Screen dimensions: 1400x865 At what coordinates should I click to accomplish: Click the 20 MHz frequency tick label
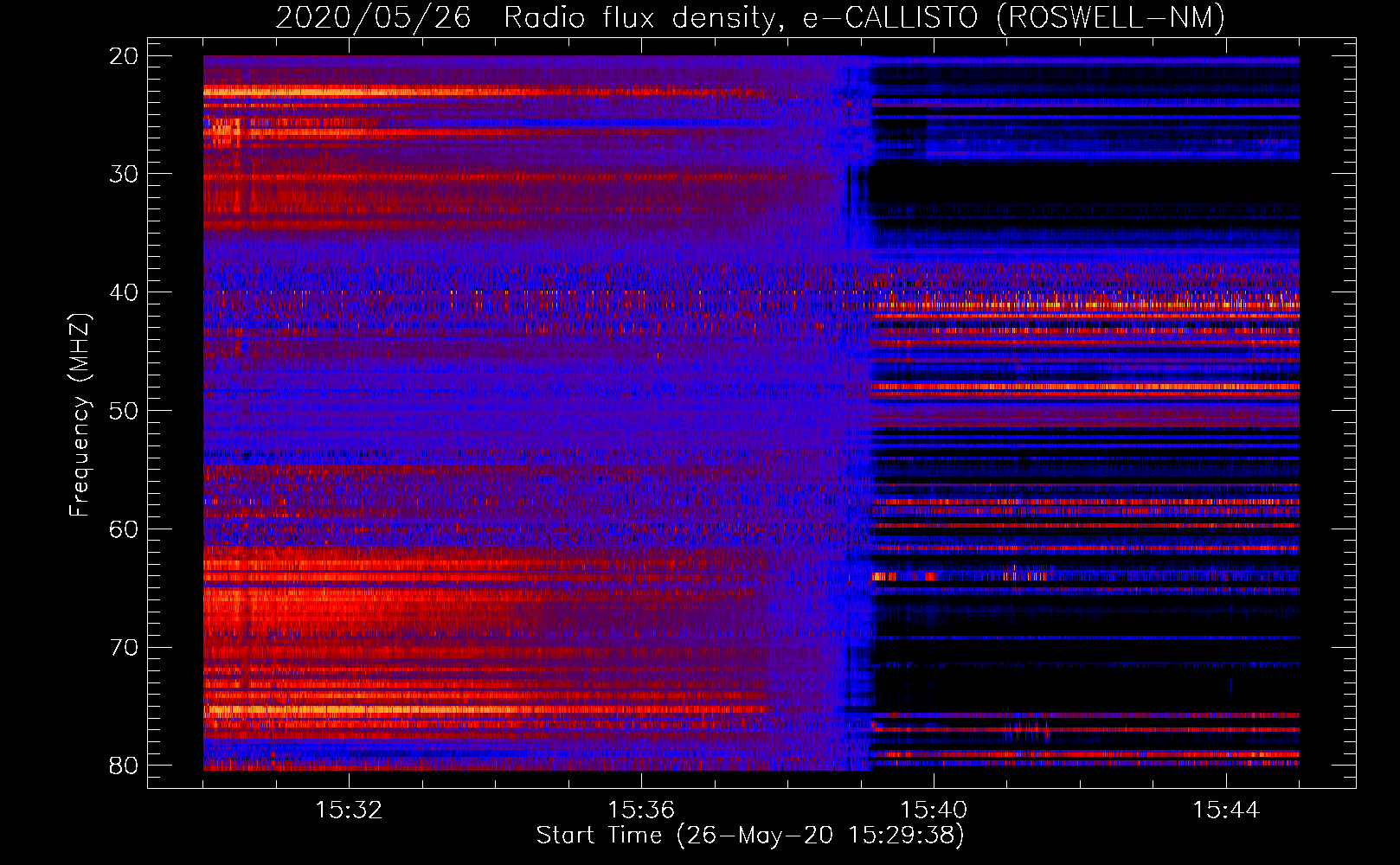(x=124, y=56)
